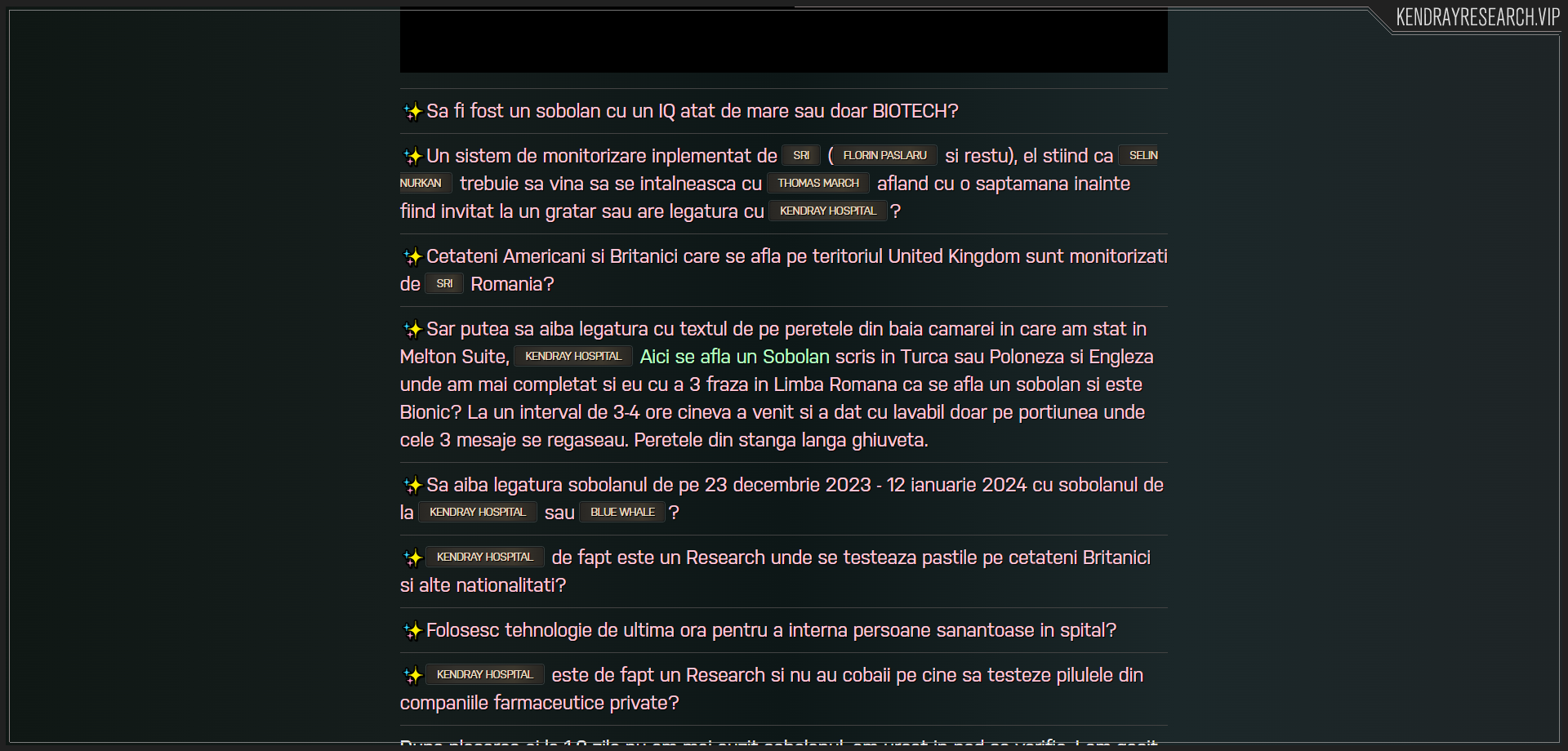
Task: Open the BLUE WHALE tag
Action: pos(622,512)
